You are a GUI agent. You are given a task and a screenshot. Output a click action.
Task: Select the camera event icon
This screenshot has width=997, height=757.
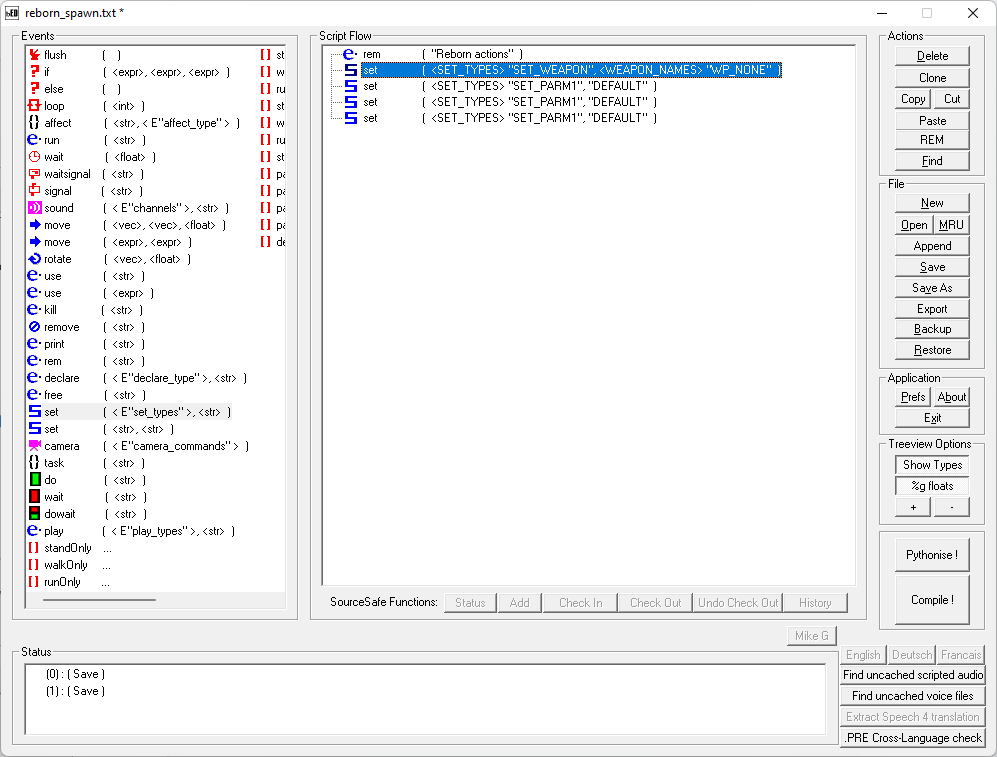tap(34, 446)
